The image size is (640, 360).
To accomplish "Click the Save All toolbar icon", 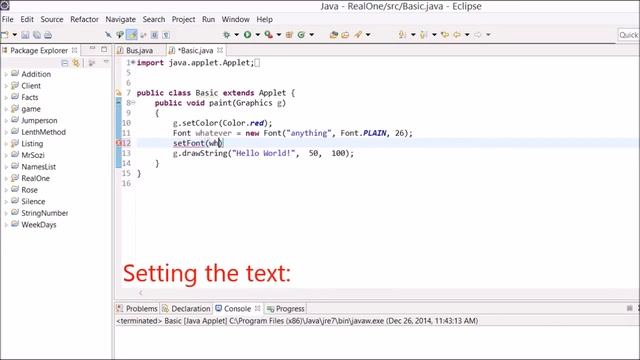I will (x=37, y=35).
